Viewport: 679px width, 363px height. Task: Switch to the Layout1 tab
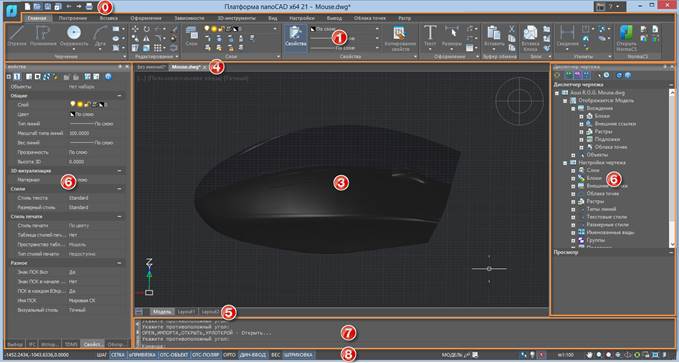click(x=187, y=312)
